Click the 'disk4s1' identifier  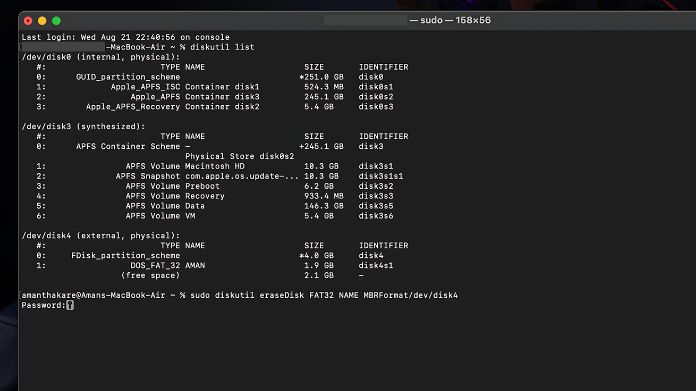376,265
